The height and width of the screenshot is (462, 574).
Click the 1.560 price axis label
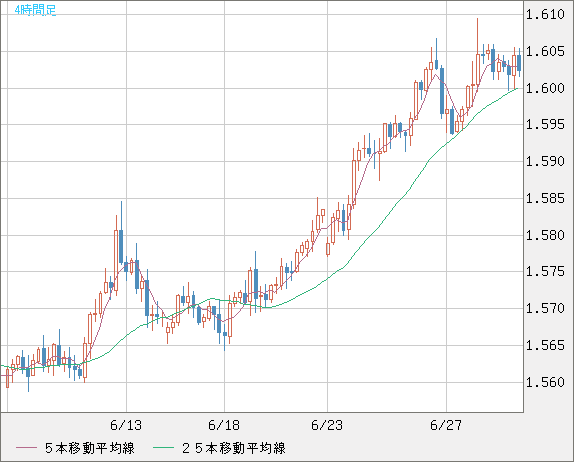[x=545, y=382]
